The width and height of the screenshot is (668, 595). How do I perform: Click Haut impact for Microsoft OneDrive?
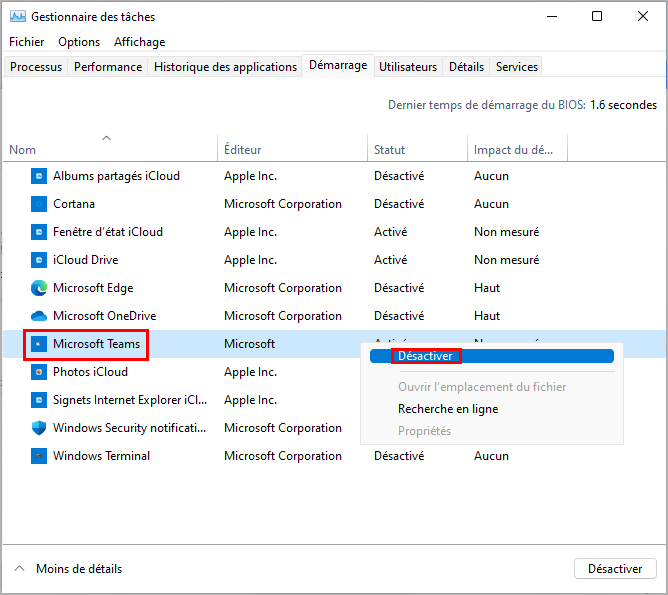pos(487,316)
